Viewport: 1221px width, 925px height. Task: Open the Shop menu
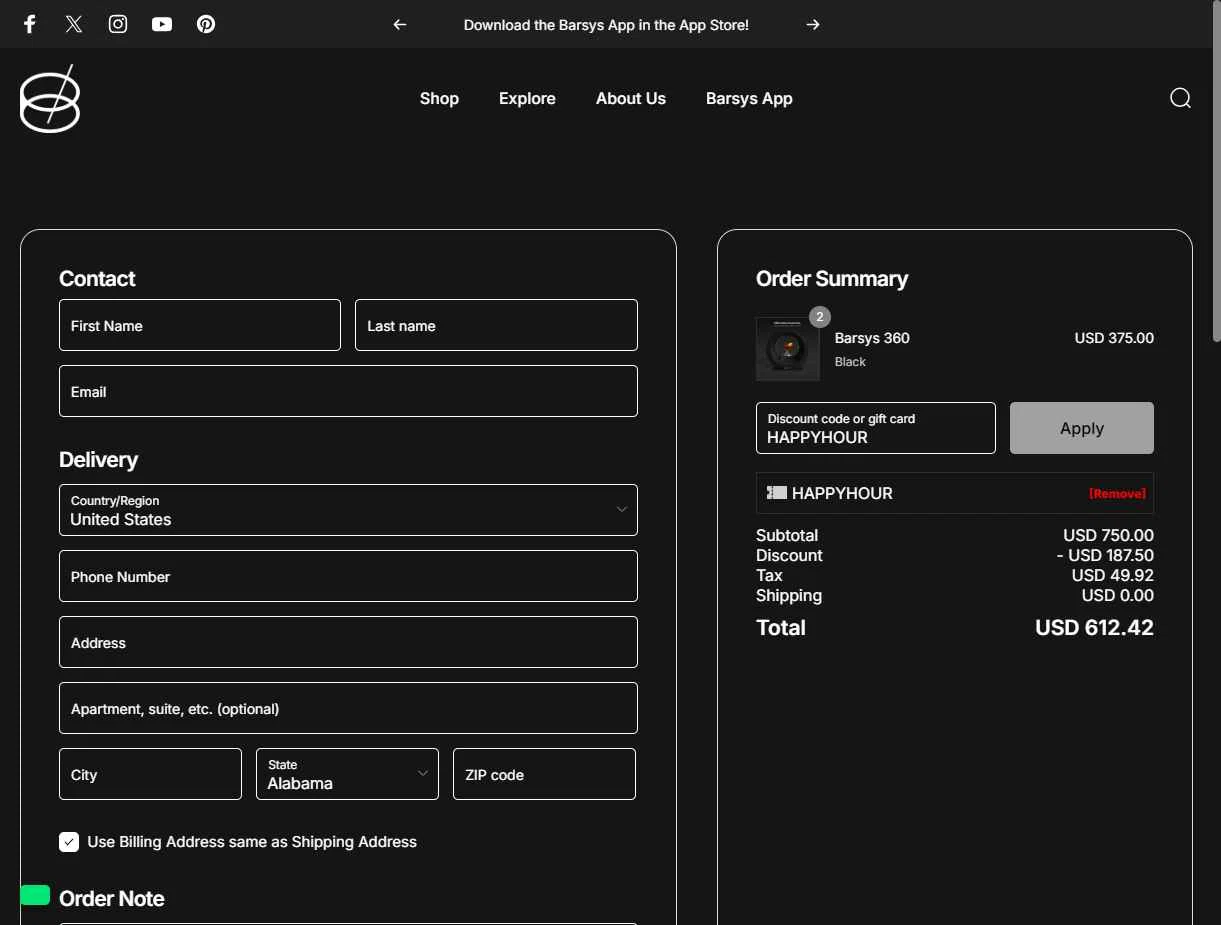439,98
